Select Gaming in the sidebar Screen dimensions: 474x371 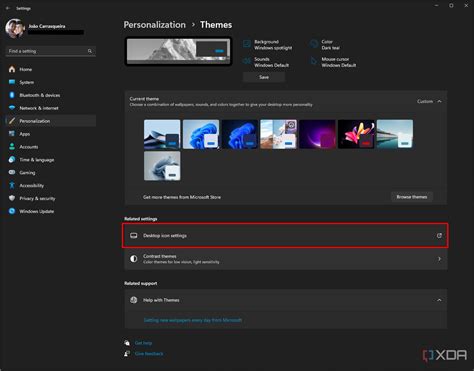click(x=51, y=173)
